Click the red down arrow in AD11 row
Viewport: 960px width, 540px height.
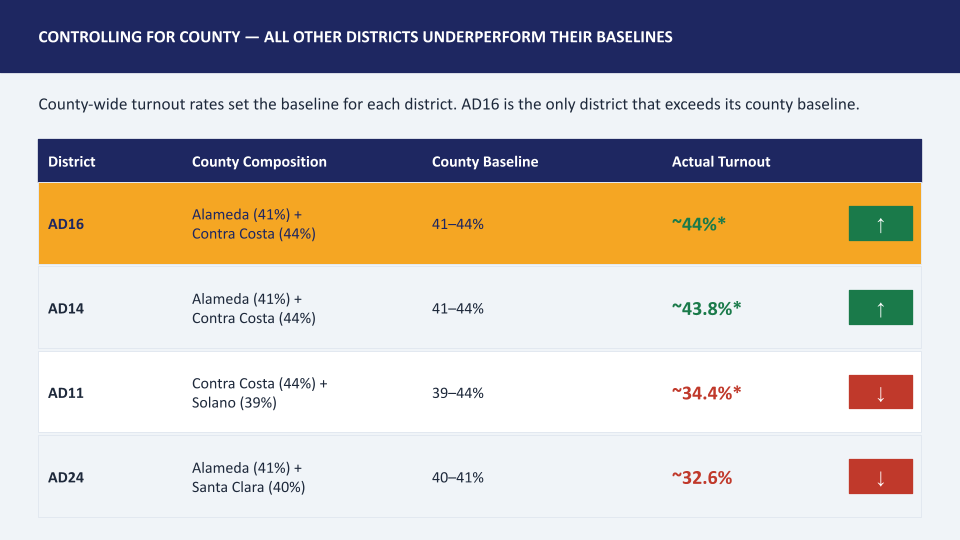tap(880, 392)
